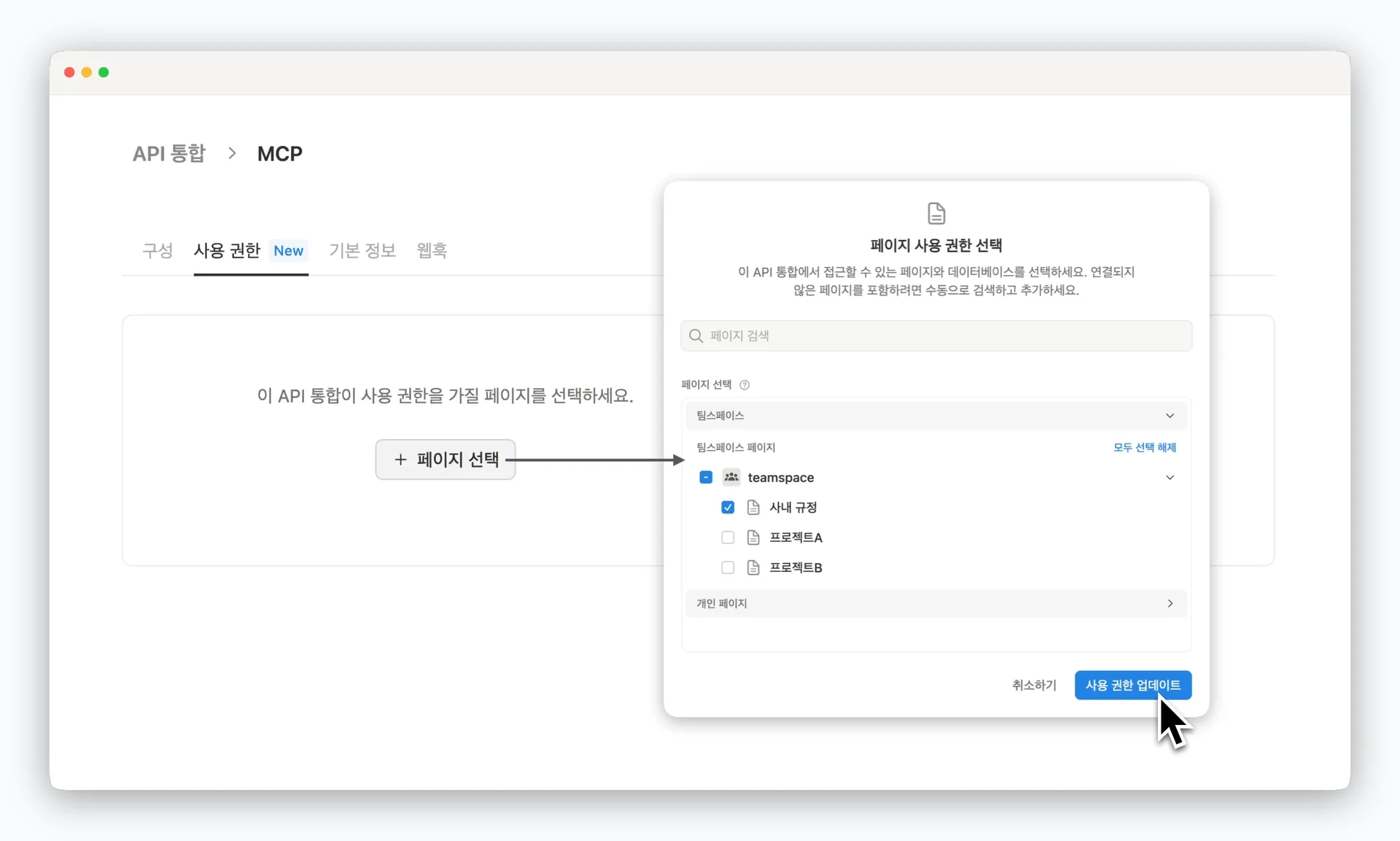Click the search magnifier icon in 페이지 검색
The image size is (1400, 841).
696,336
